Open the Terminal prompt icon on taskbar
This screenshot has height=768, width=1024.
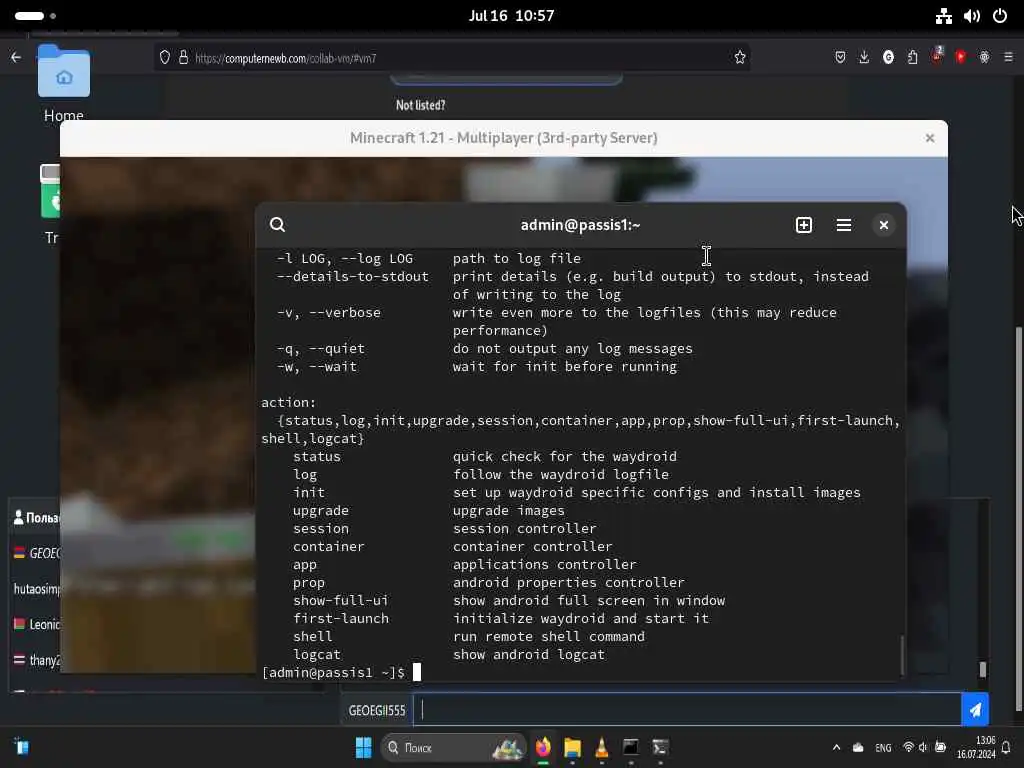pos(660,747)
